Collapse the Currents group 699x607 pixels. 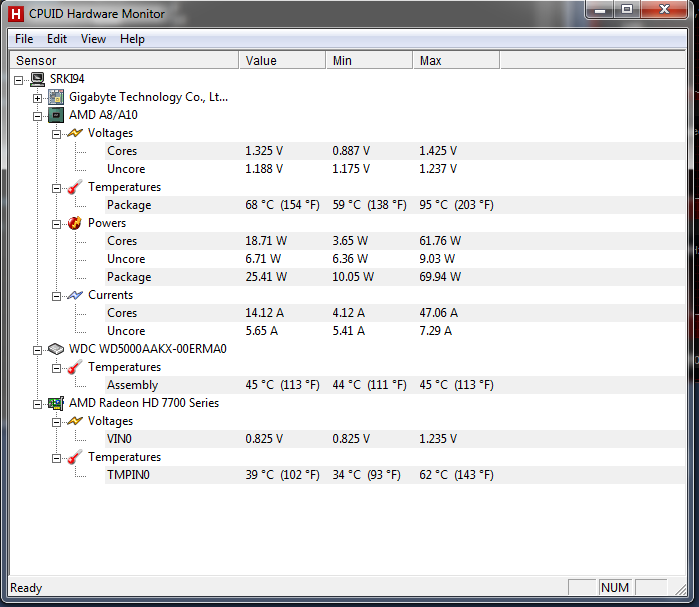point(56,296)
